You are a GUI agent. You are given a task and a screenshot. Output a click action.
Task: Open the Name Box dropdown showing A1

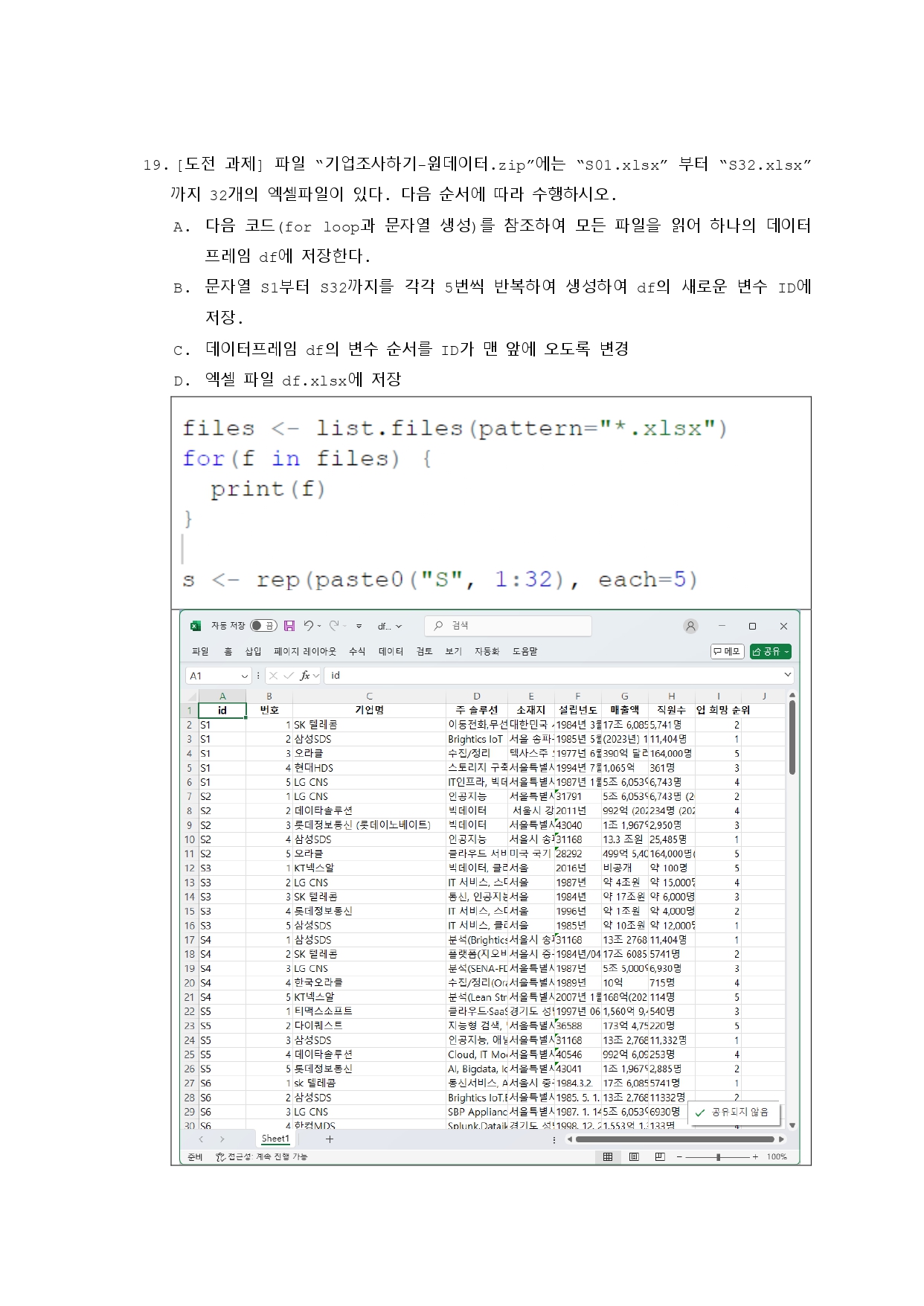[x=244, y=676]
